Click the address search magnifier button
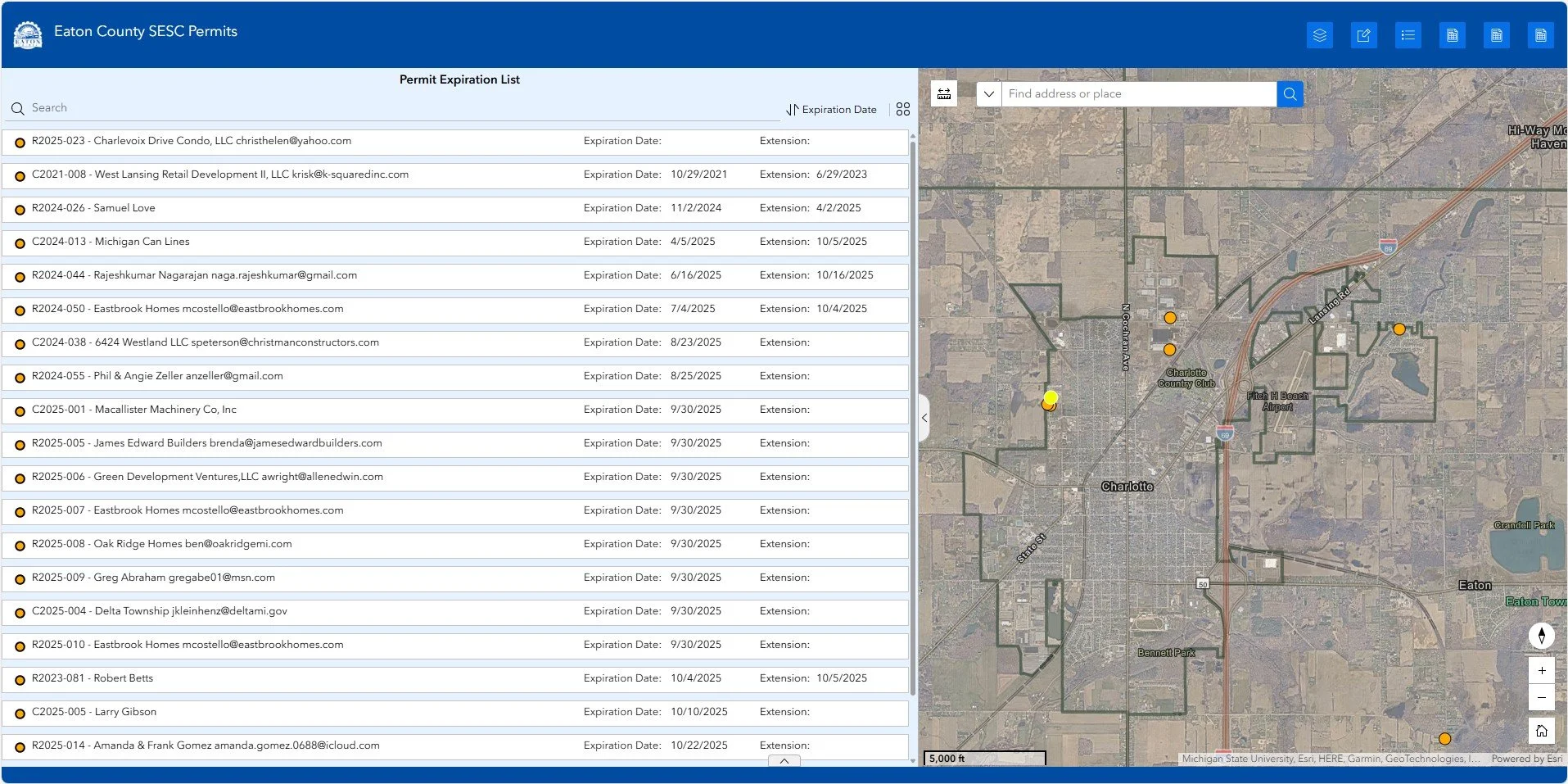The image size is (1568, 784). pos(1290,93)
